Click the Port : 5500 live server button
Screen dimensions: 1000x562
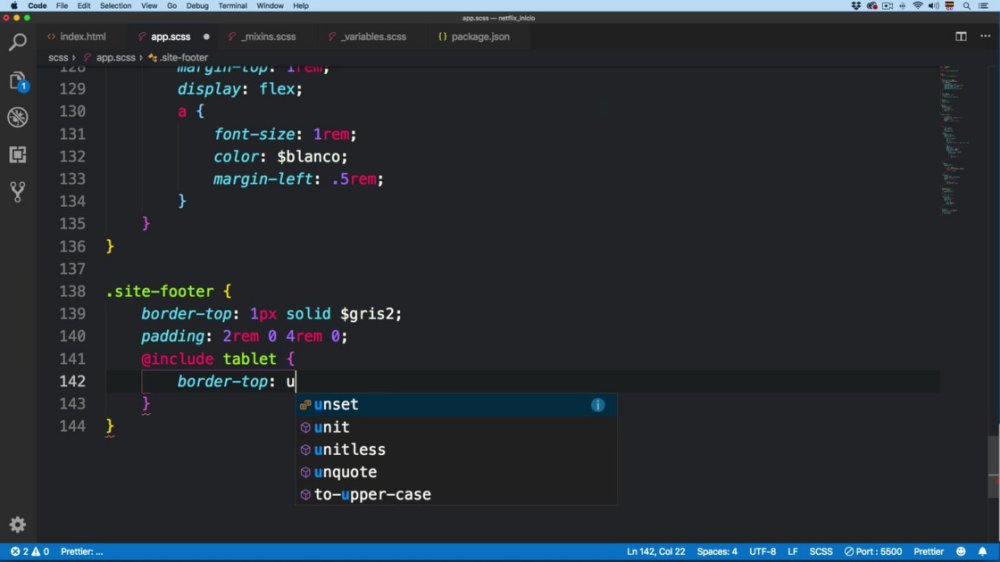872,551
